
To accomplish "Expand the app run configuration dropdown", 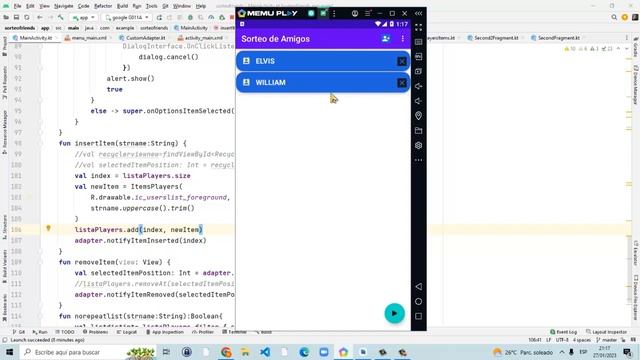I will (83, 18).
